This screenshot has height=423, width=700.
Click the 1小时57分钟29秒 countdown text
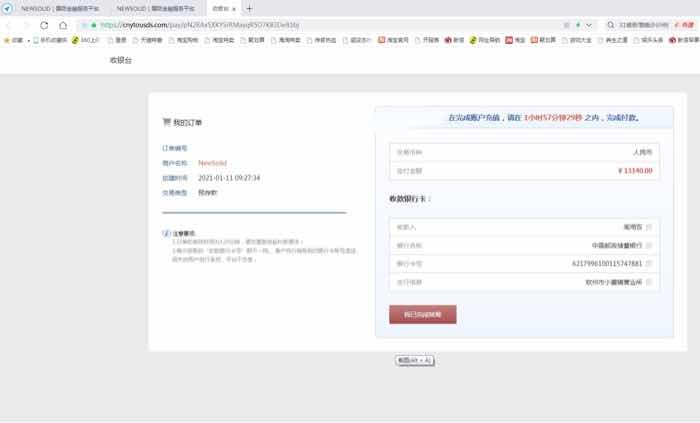[553, 118]
